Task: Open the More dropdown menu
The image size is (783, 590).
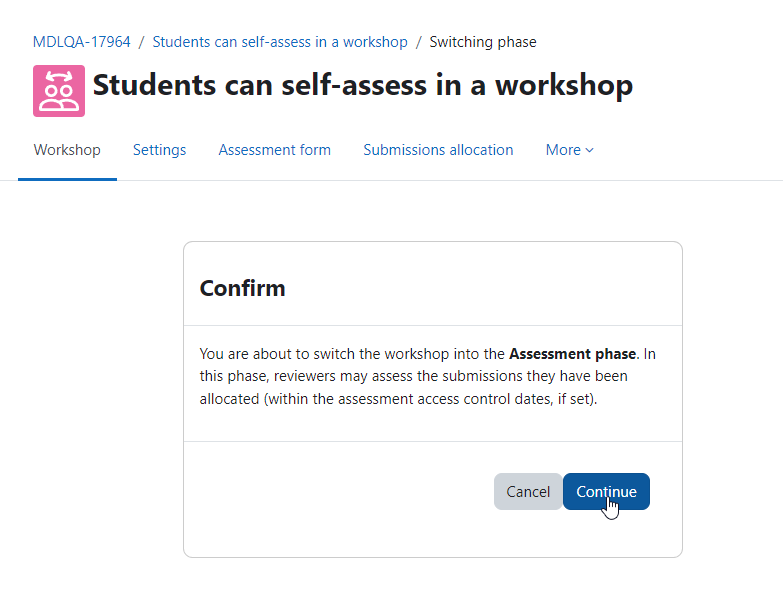Action: [569, 150]
